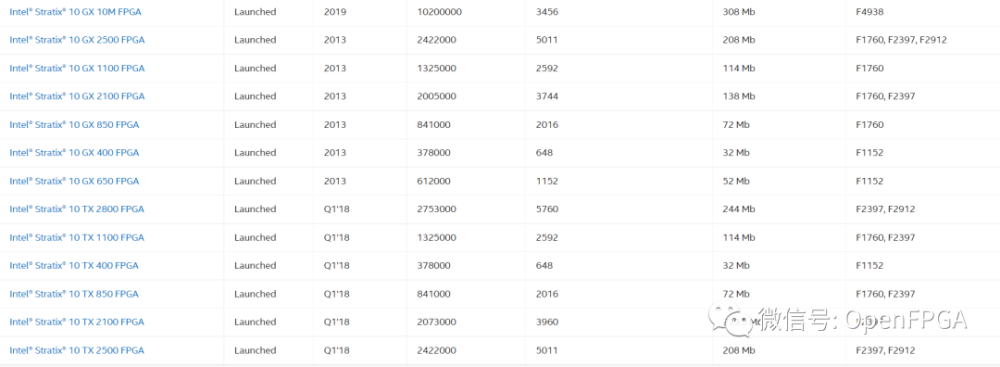Click Intel Stratix 10 TX 400 FPGA link
This screenshot has height=367, width=1000.
point(74,266)
